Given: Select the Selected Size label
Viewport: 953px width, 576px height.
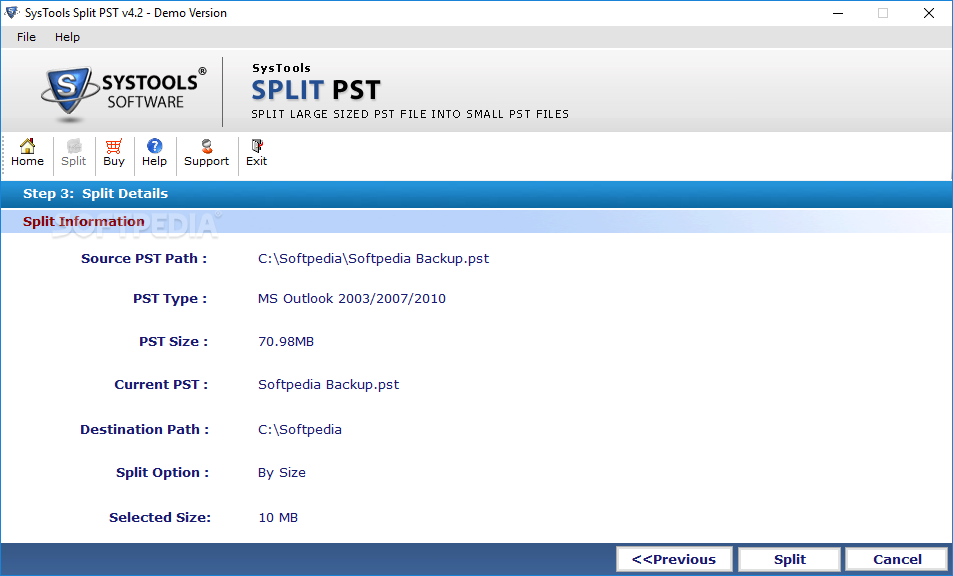Looking at the screenshot, I should point(160,518).
